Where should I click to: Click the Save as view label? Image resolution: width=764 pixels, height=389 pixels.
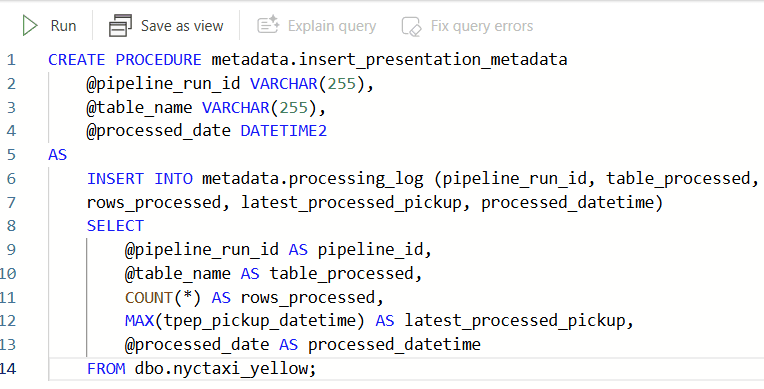(182, 26)
